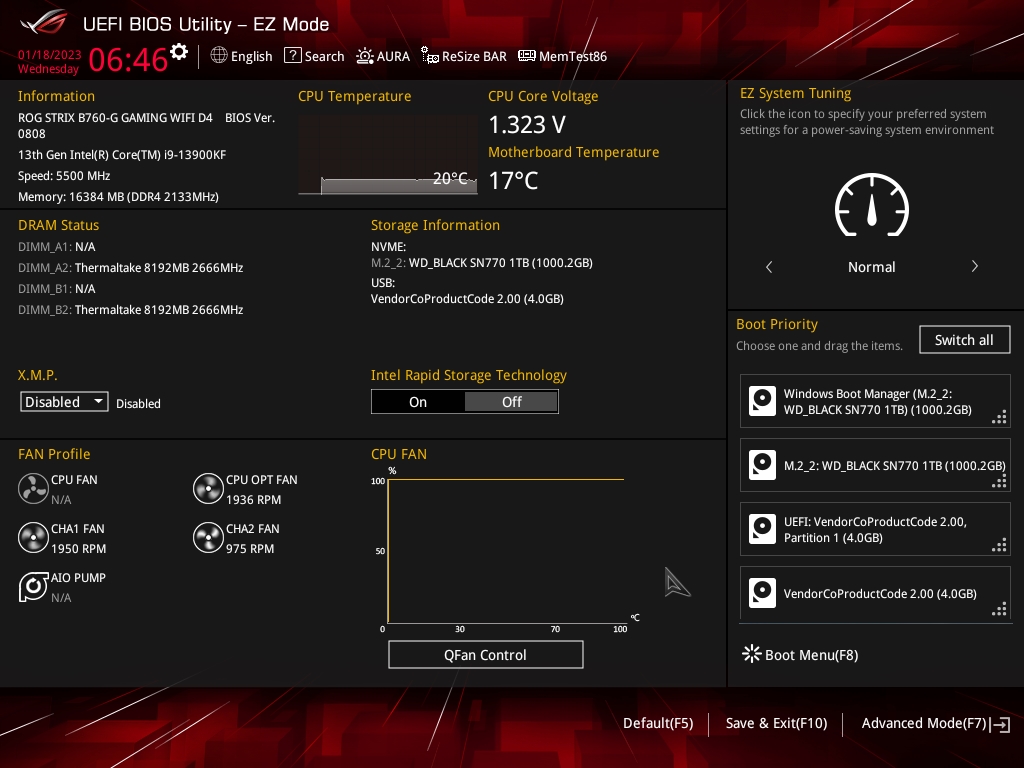Click the 1936 RPM CPU OPT FAN reading
The image size is (1024, 768).
[x=253, y=500]
